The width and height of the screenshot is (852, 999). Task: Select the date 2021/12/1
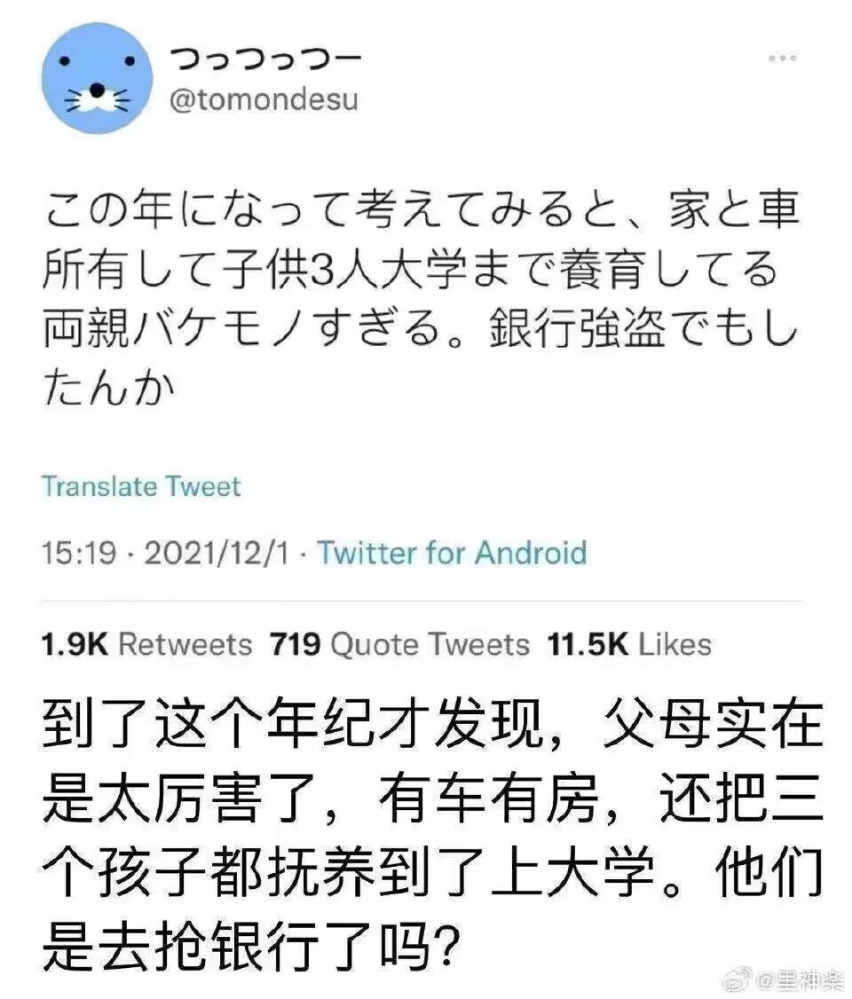click(x=220, y=553)
